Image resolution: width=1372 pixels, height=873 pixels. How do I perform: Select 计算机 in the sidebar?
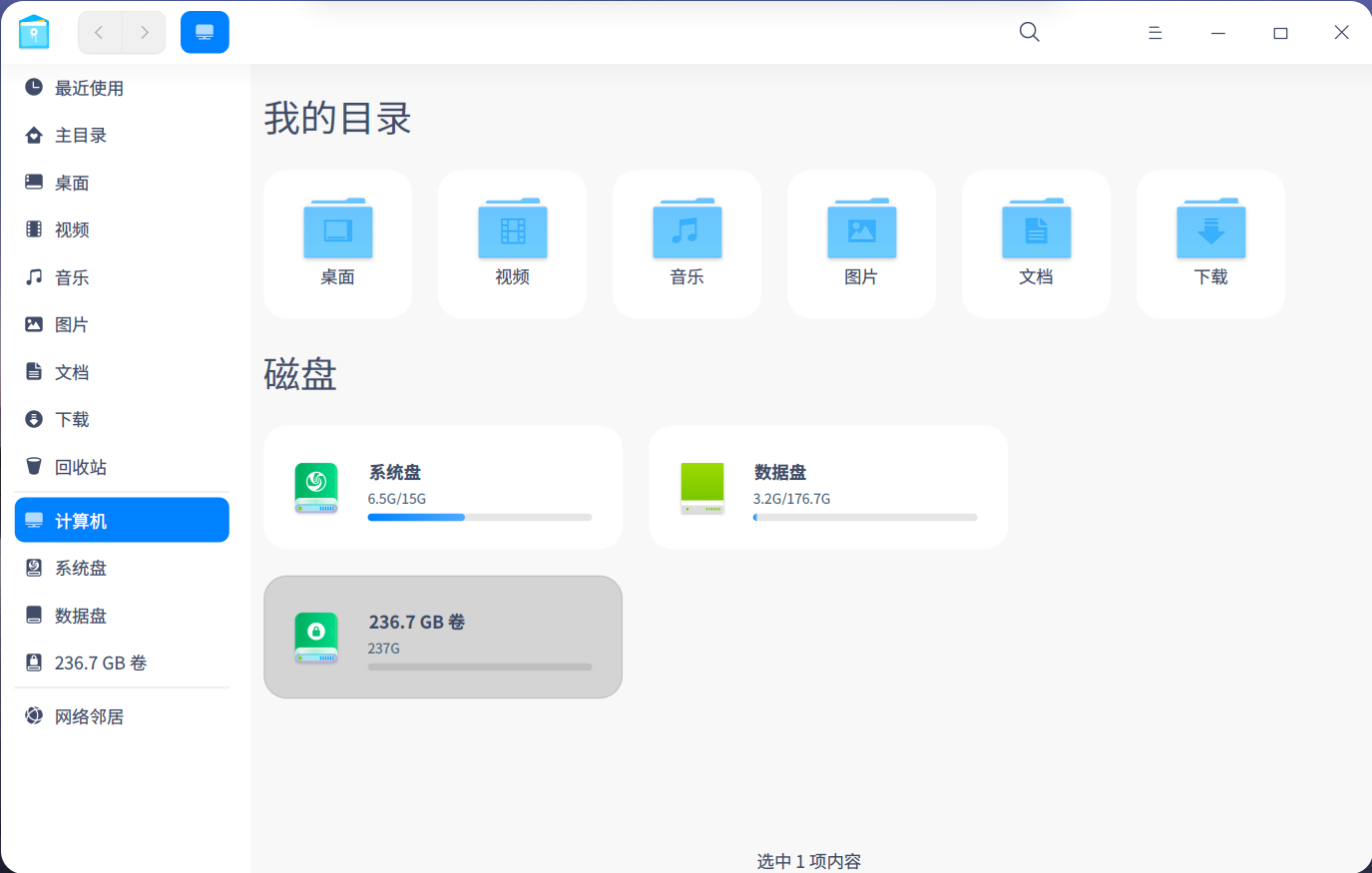122,520
